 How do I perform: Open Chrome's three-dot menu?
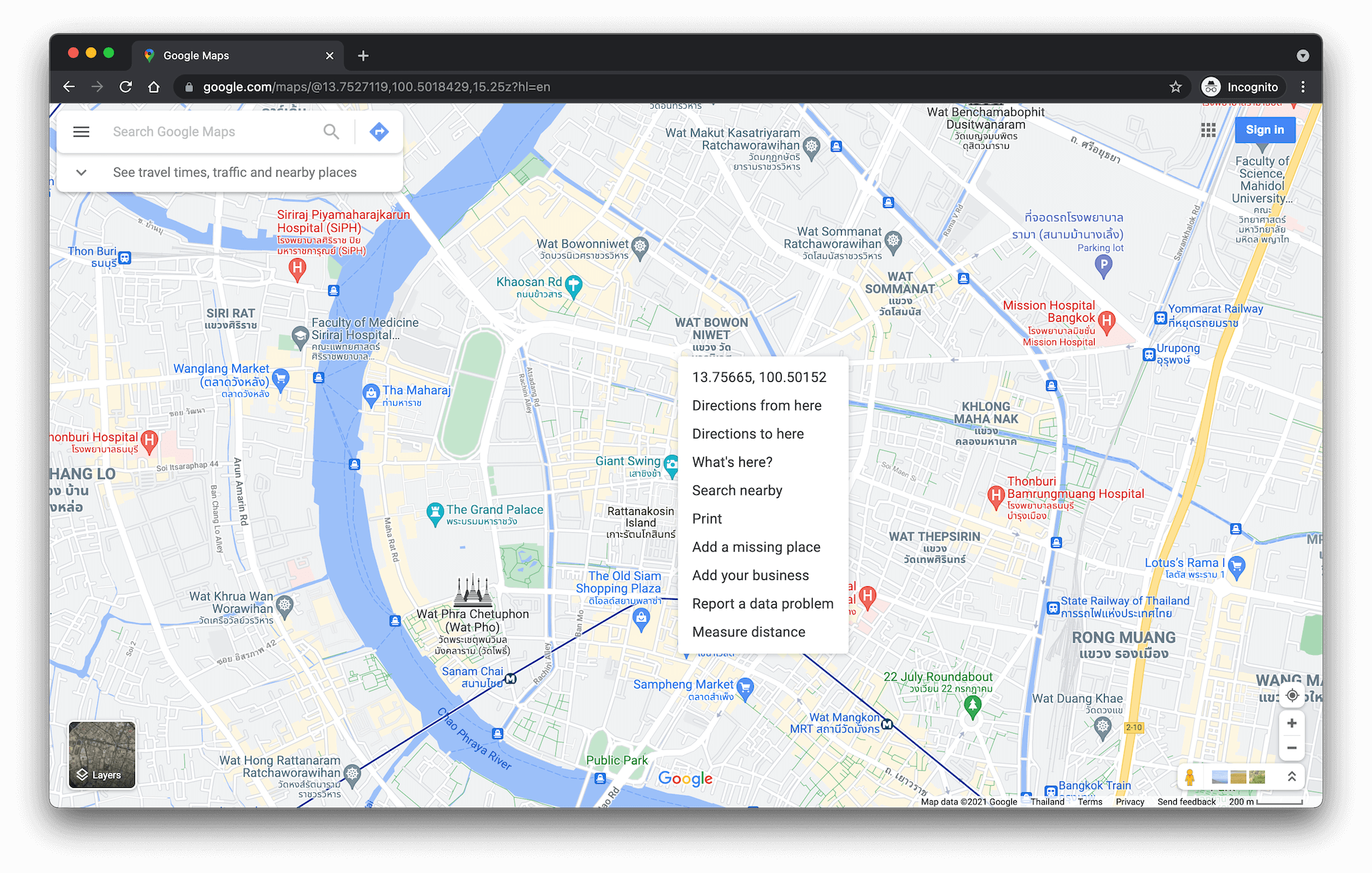[1303, 87]
